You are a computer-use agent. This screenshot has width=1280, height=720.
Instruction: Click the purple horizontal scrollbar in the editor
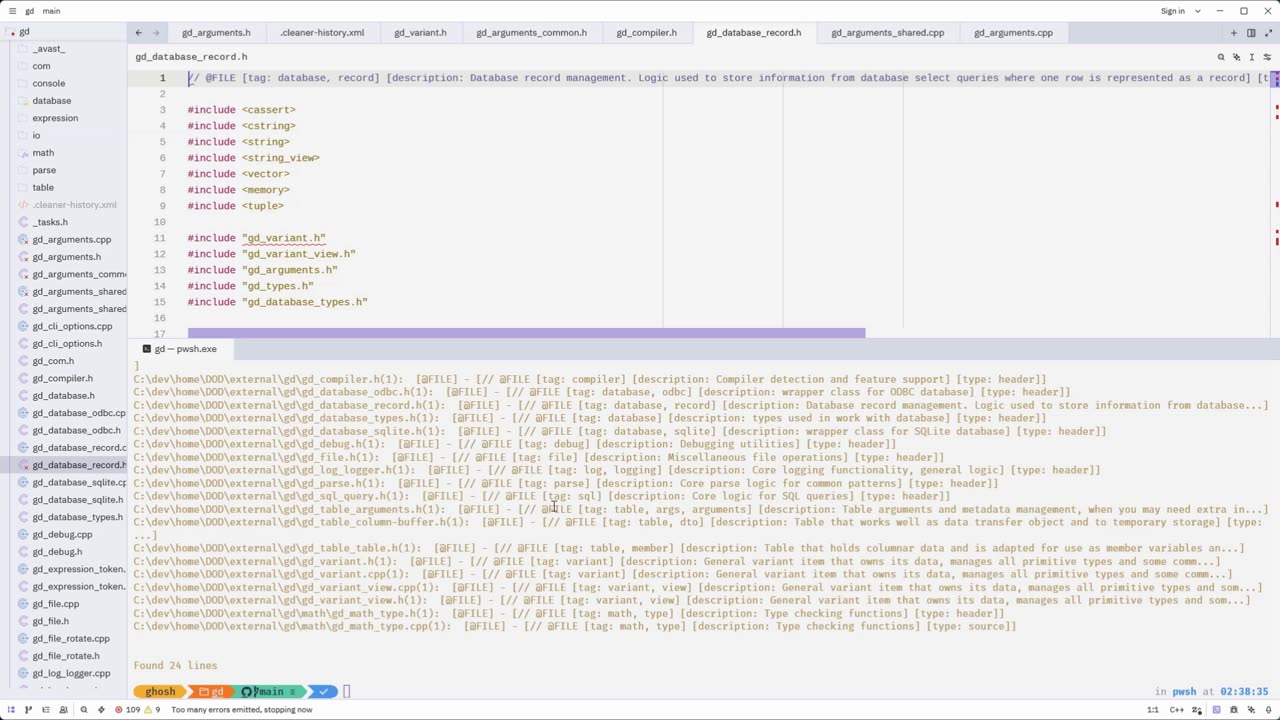click(x=526, y=333)
